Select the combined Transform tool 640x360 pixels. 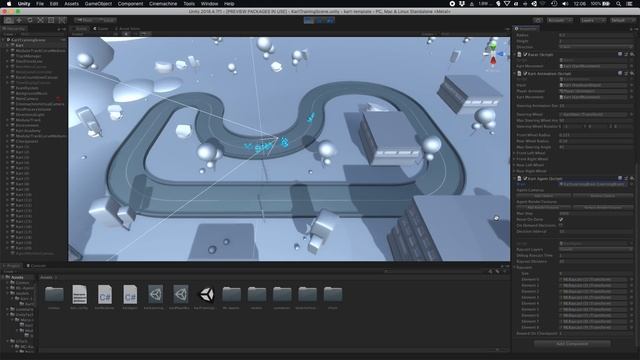pyautogui.click(x=62, y=20)
